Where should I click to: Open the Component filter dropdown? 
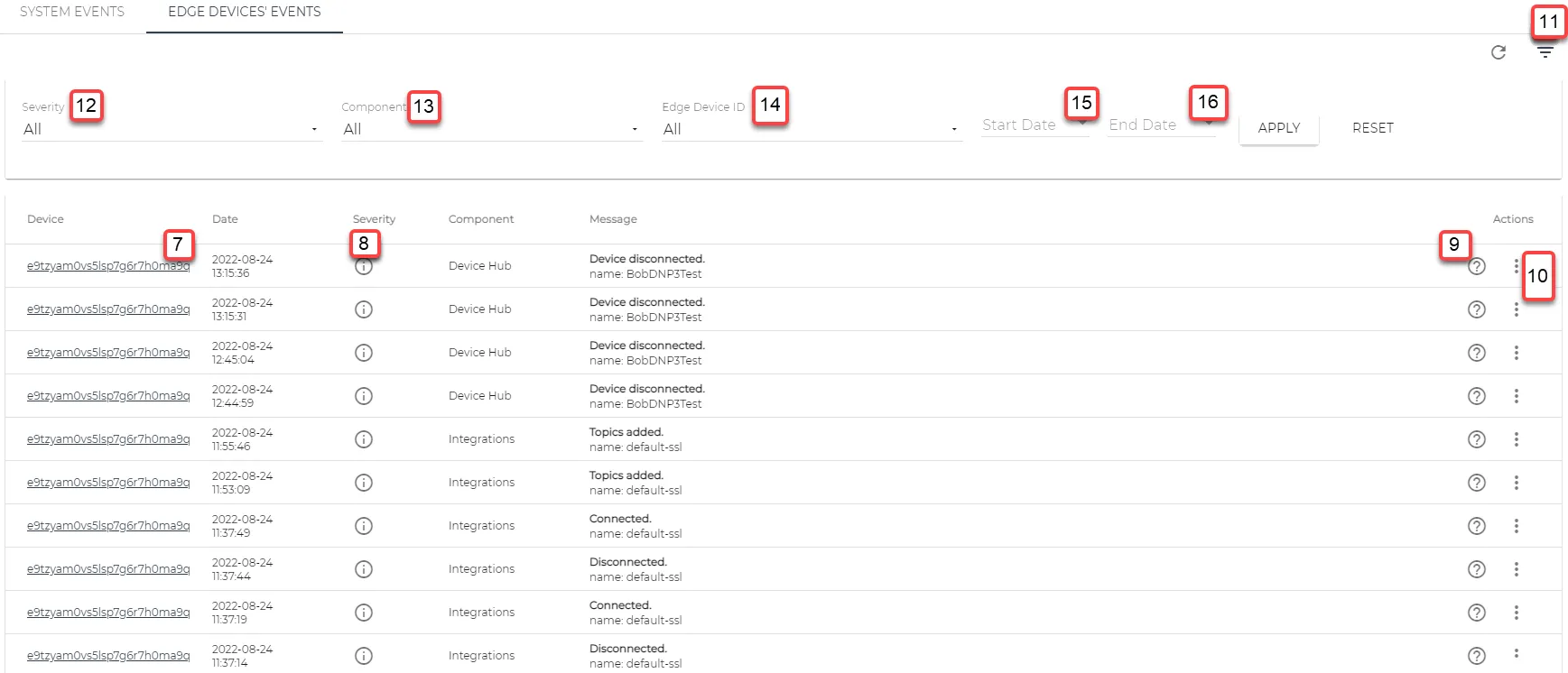point(492,129)
